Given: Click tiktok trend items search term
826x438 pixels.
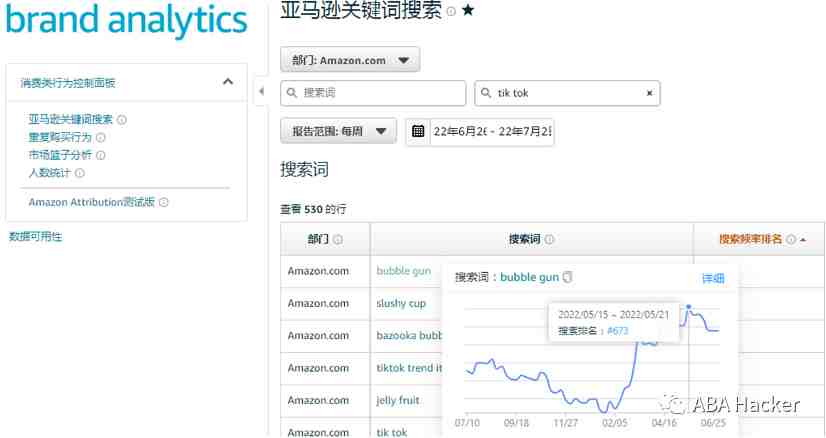Looking at the screenshot, I should click(409, 368).
